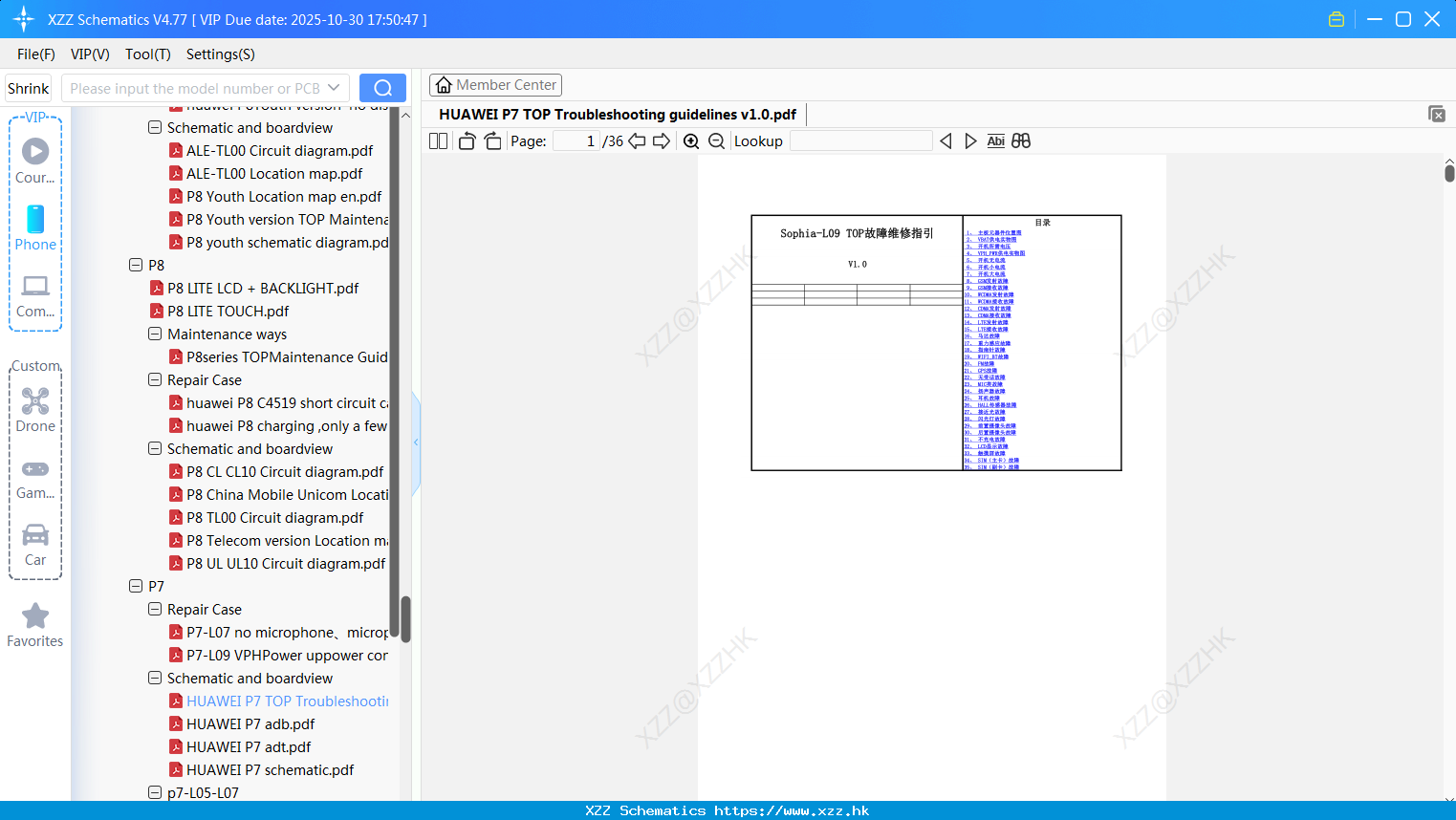The width and height of the screenshot is (1456, 820).
Task: Open the Drone category
Action: click(35, 410)
